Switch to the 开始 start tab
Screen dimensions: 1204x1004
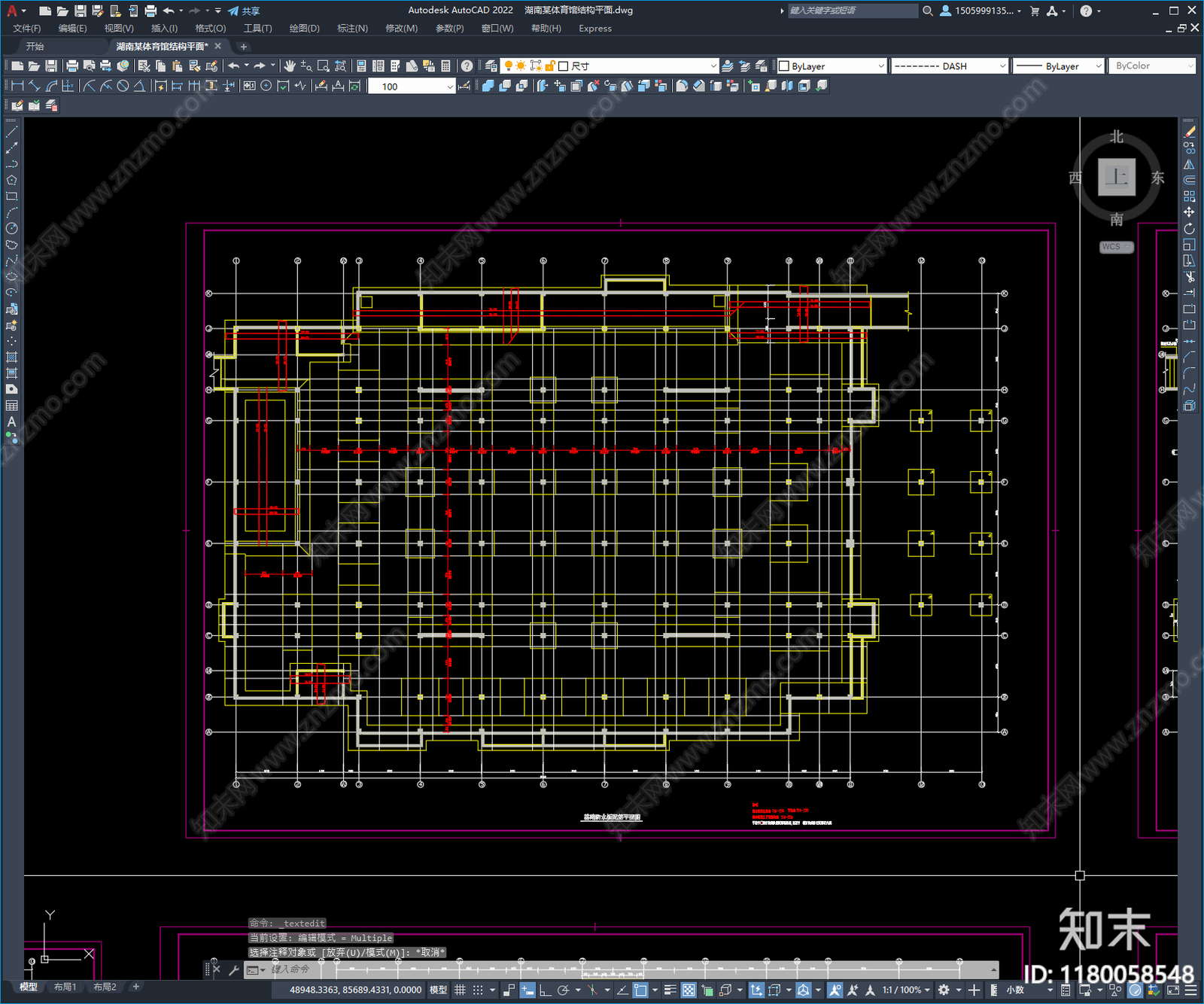pyautogui.click(x=35, y=47)
